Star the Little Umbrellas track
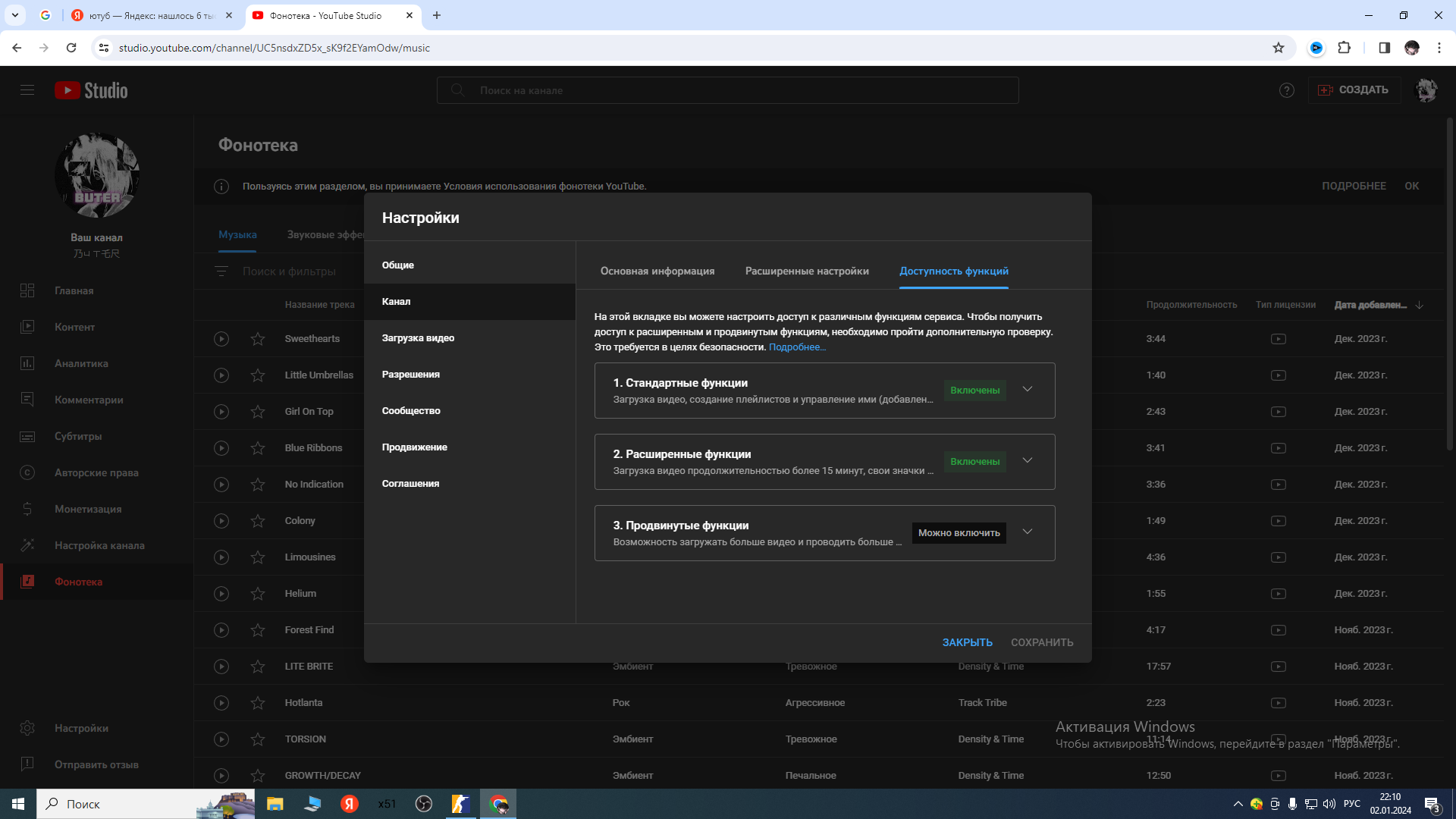 [258, 375]
